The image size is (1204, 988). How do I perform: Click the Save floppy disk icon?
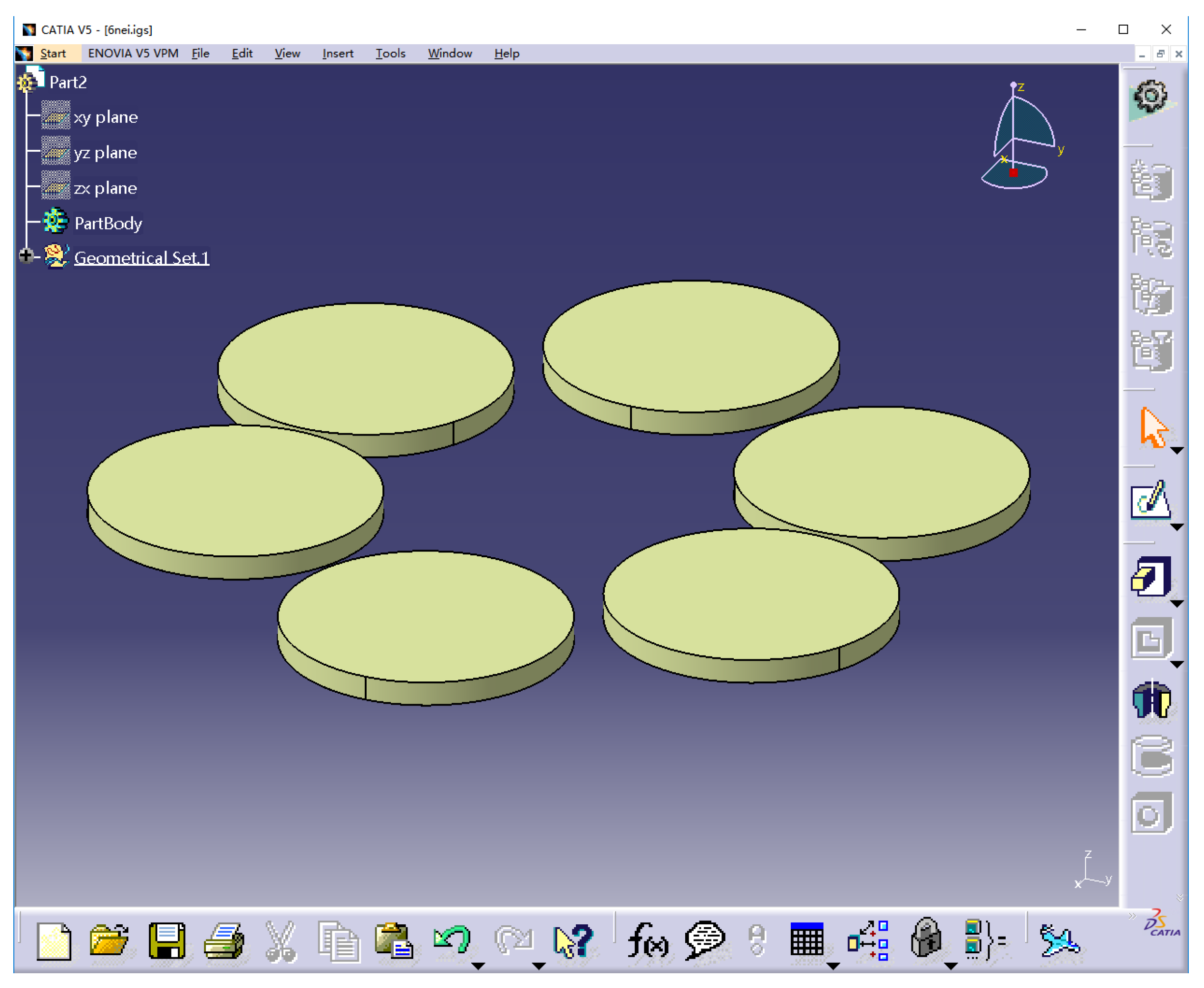tap(166, 941)
